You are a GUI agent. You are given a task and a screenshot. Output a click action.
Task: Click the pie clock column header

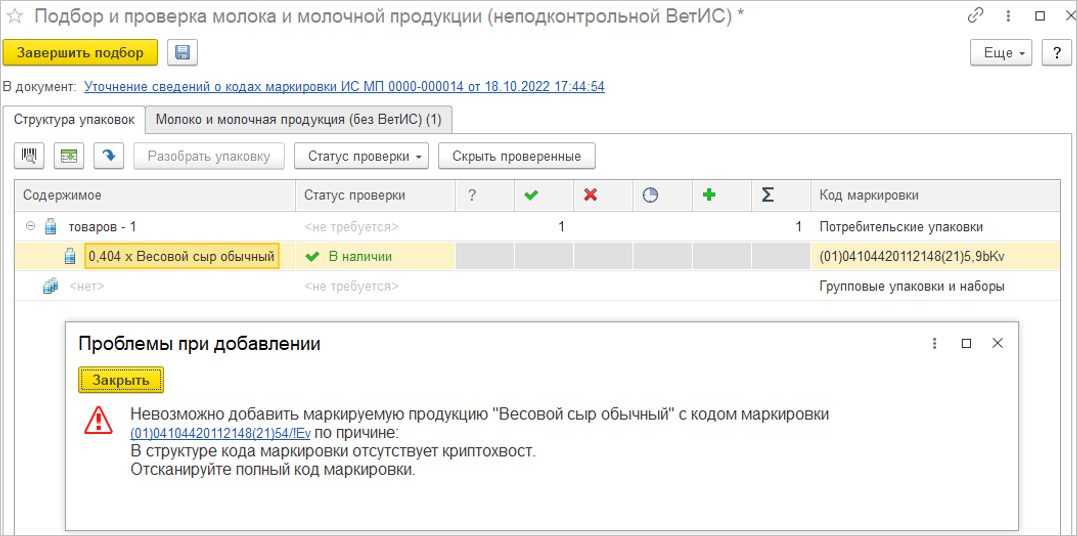pos(650,196)
